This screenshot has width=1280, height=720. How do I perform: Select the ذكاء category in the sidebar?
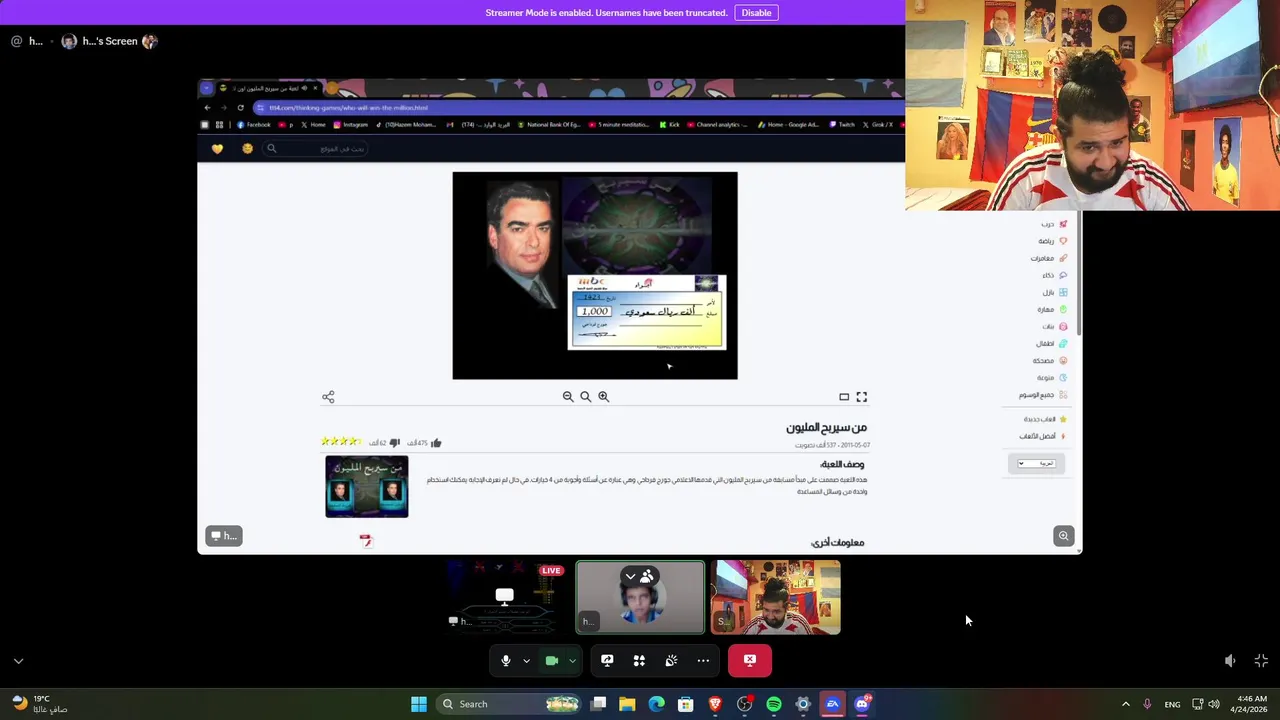pyautogui.click(x=1054, y=275)
